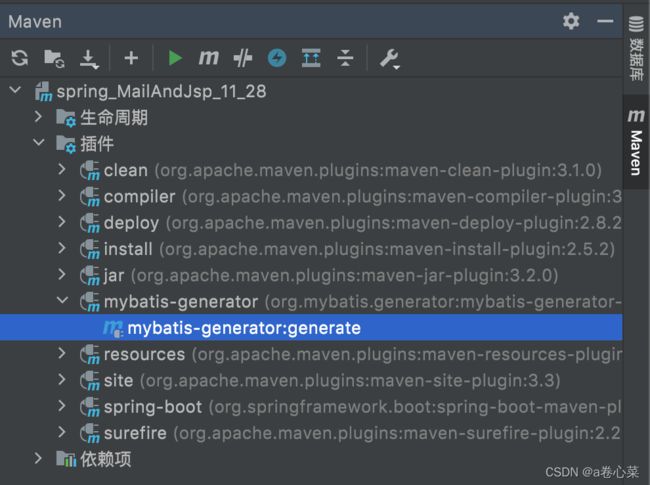Select the clean plugin row
Image resolution: width=650 pixels, height=485 pixels.
click(311, 170)
